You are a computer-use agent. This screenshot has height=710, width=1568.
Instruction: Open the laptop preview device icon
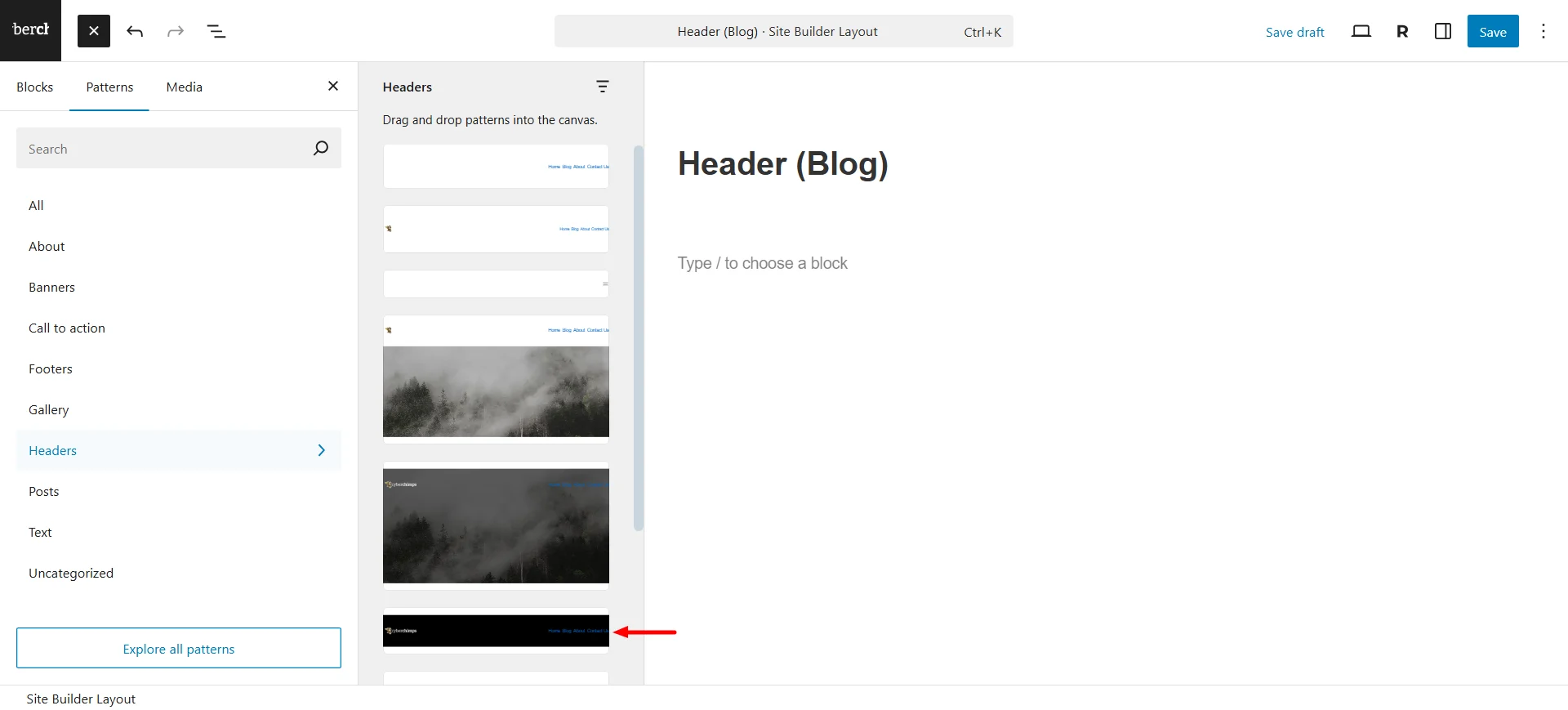click(1361, 31)
